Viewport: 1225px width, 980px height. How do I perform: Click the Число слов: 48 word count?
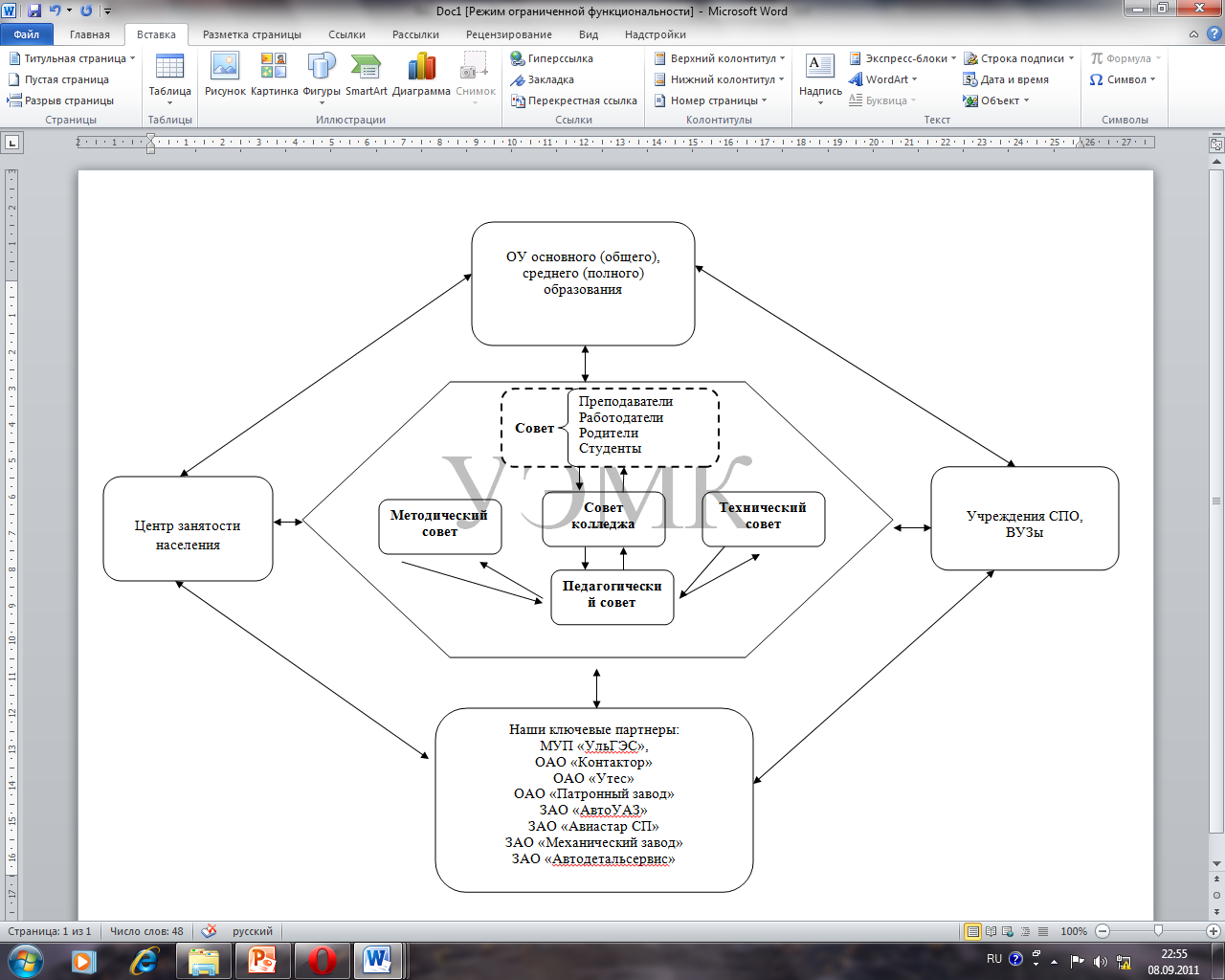[146, 931]
